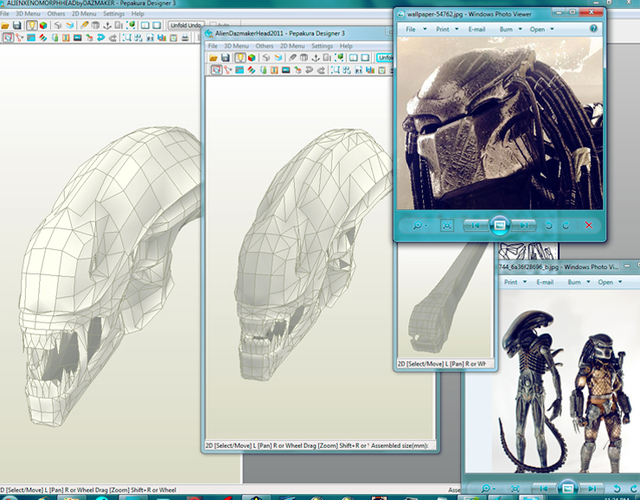Click printer icon in ALIENXENOMORPHHEAD second toolbar
This screenshot has width=640, height=500.
[x=185, y=38]
